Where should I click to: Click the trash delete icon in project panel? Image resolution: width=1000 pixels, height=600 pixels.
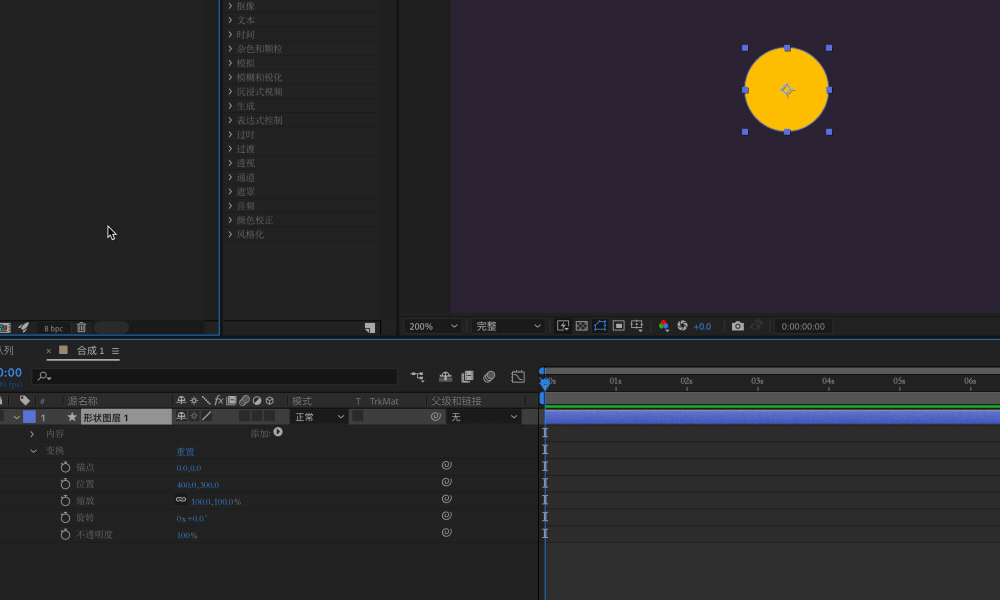tap(81, 327)
